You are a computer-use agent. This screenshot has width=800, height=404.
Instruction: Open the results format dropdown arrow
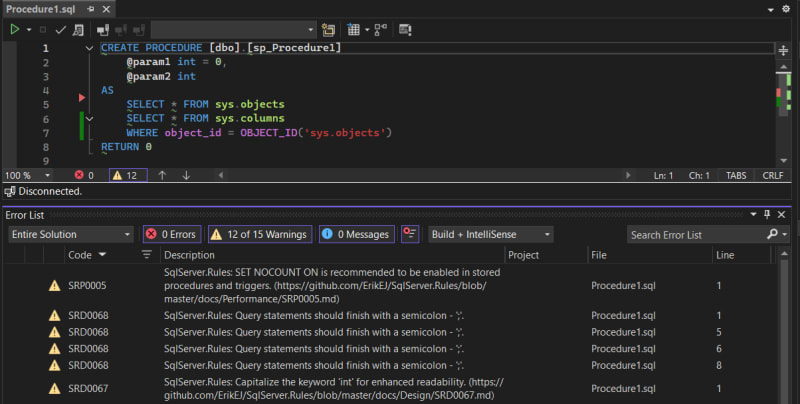367,30
